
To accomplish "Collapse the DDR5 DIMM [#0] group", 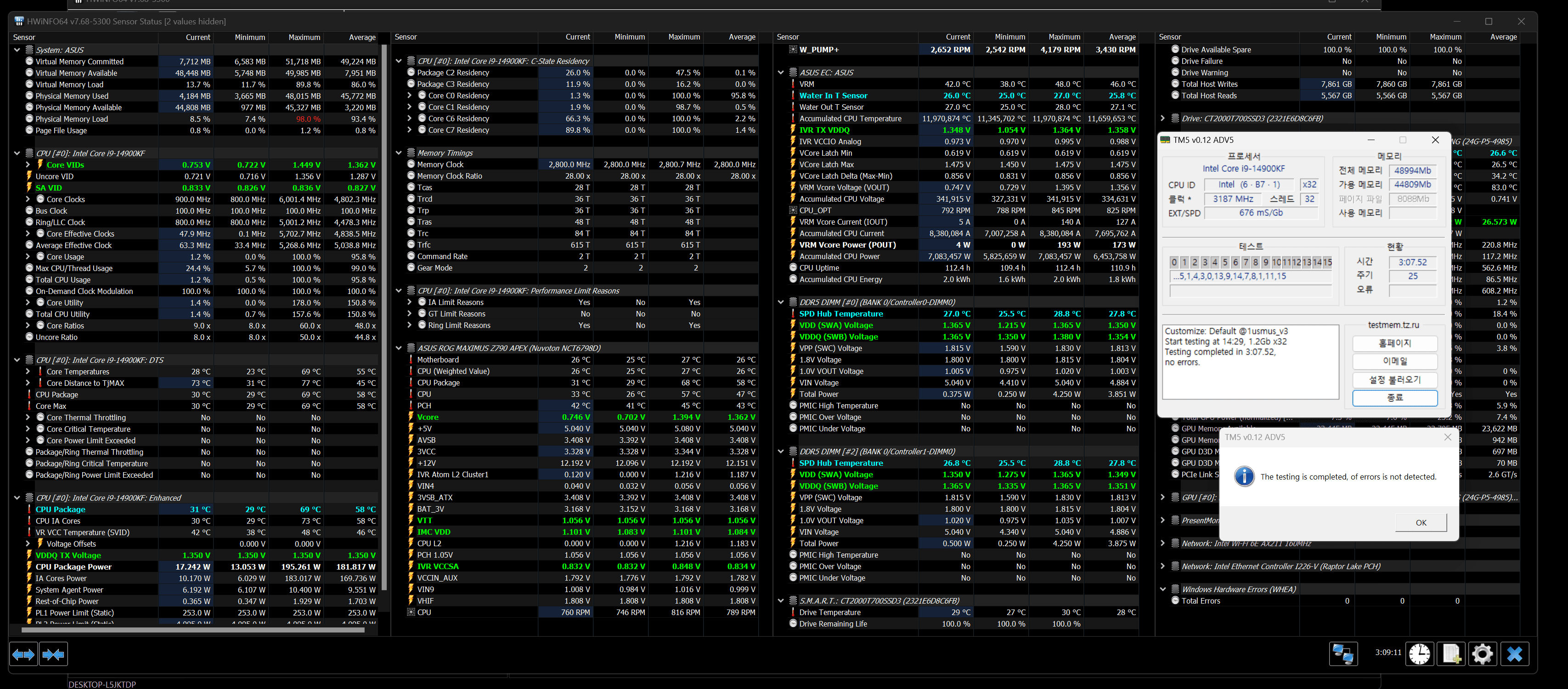I will pyautogui.click(x=781, y=302).
